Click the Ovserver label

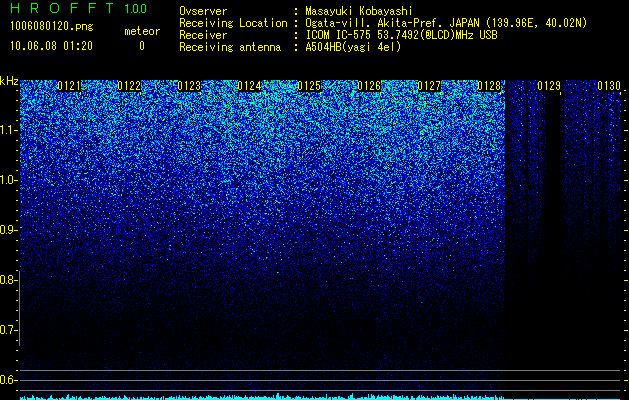click(203, 11)
